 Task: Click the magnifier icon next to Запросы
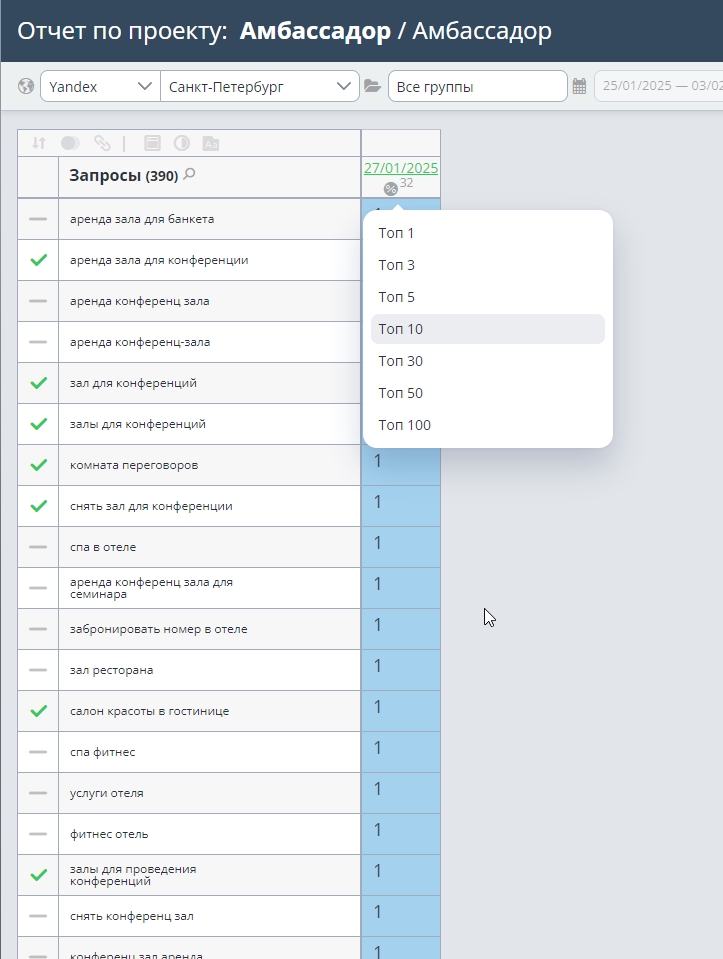pyautogui.click(x=190, y=175)
